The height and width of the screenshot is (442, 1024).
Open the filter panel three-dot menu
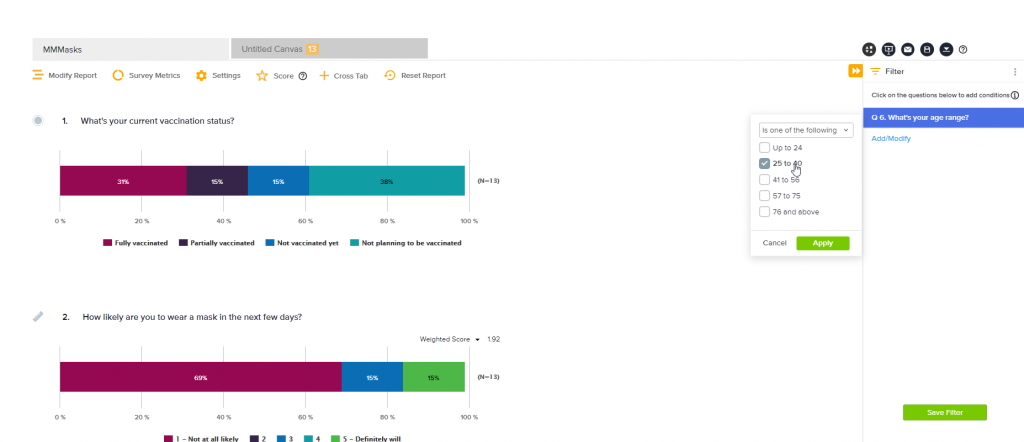[1015, 72]
